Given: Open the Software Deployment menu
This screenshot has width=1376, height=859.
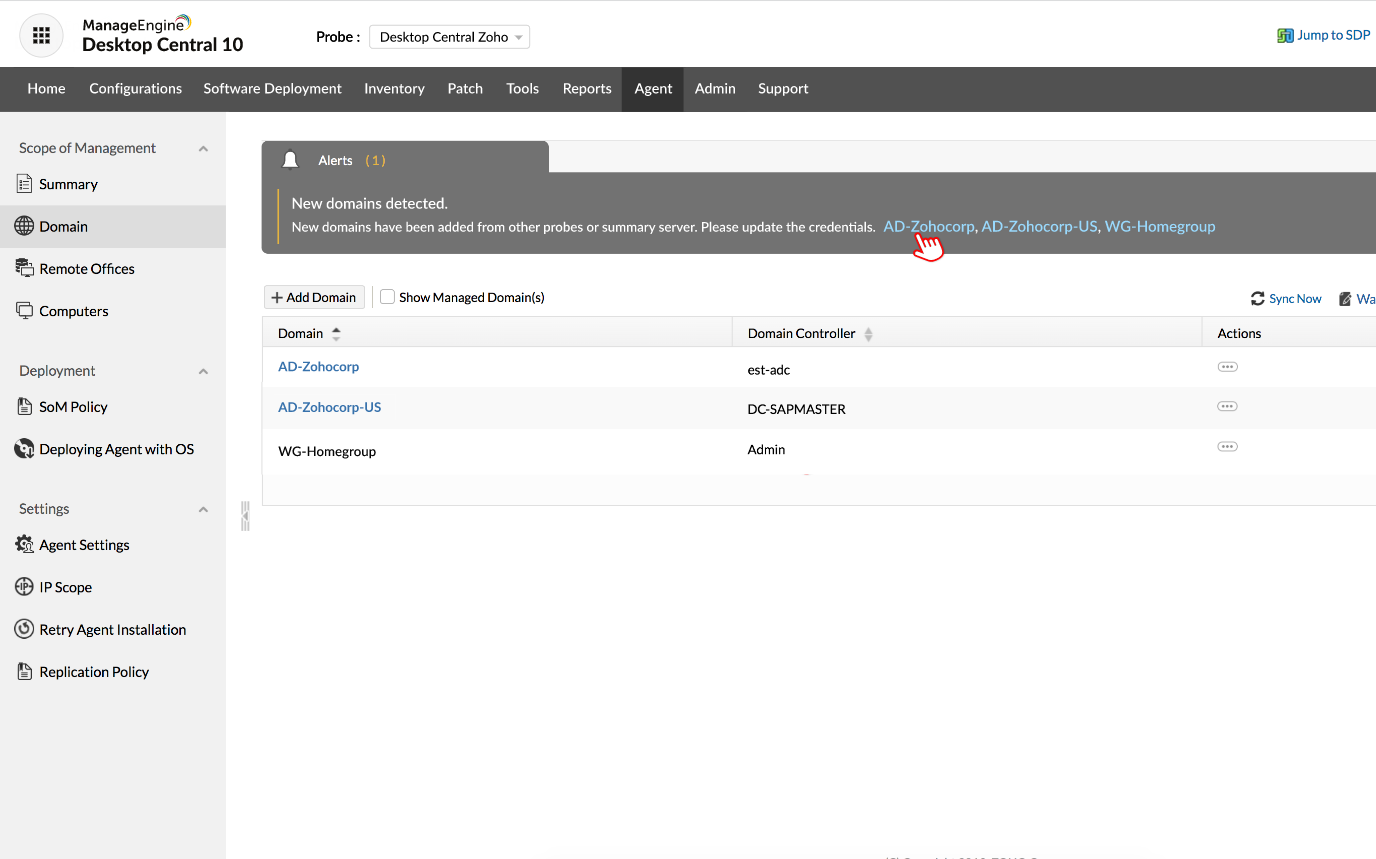Looking at the screenshot, I should tap(272, 89).
